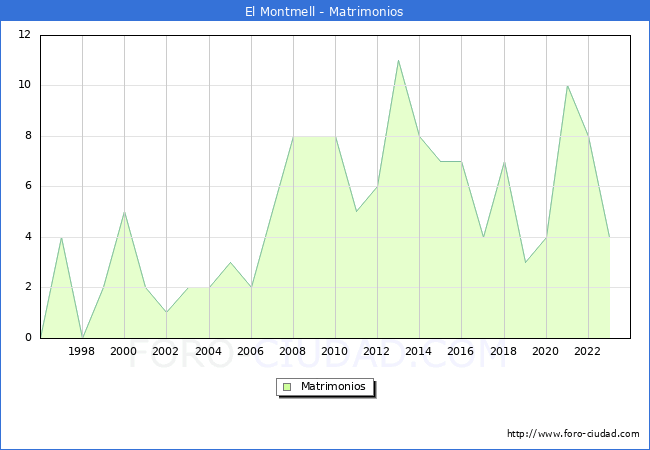Screen dimensions: 650x450
Task: Click the green Matrimonios legend swatch
Action: tap(287, 386)
